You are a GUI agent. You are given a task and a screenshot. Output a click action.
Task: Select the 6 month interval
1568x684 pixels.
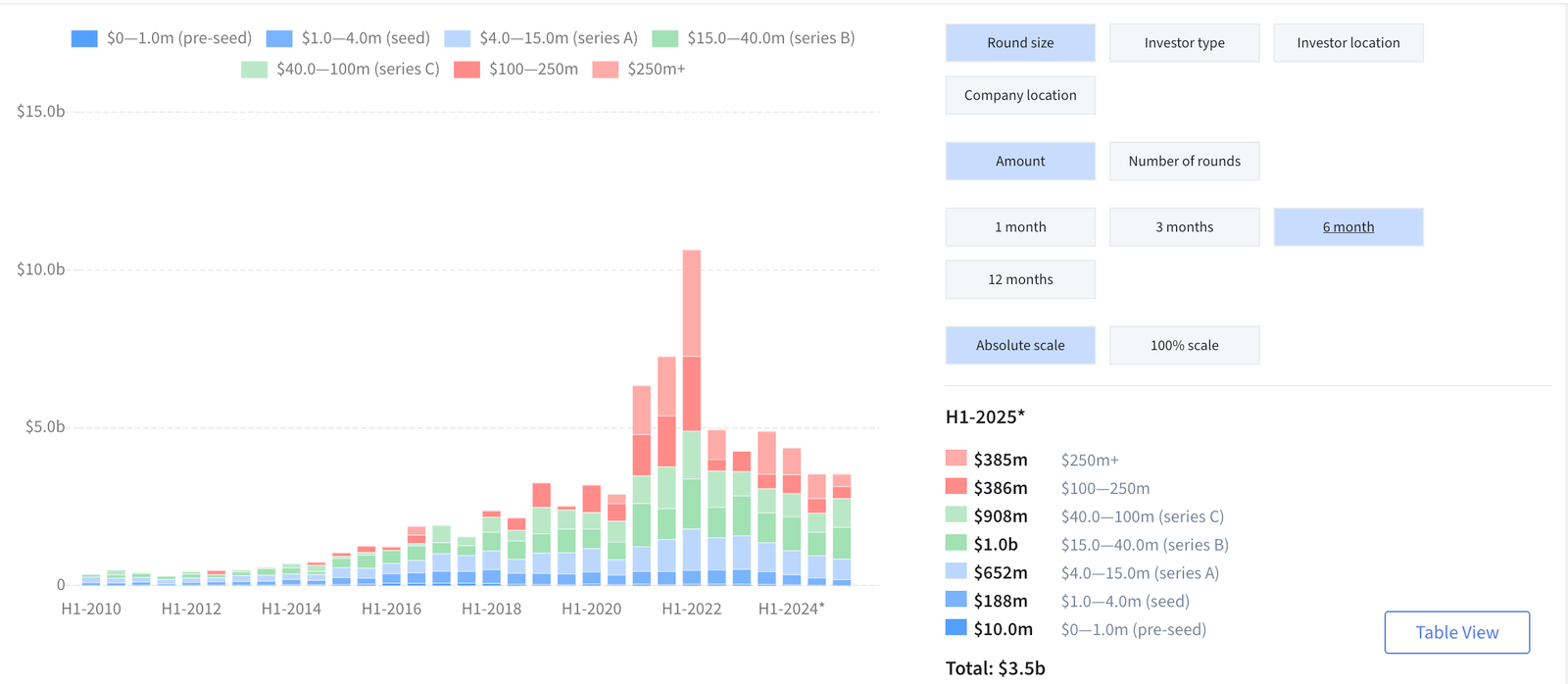[x=1347, y=226]
